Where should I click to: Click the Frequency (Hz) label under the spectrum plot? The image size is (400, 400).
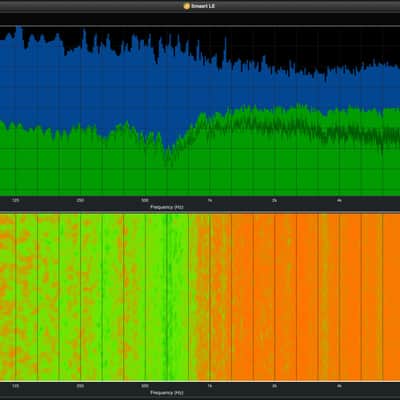(x=167, y=207)
